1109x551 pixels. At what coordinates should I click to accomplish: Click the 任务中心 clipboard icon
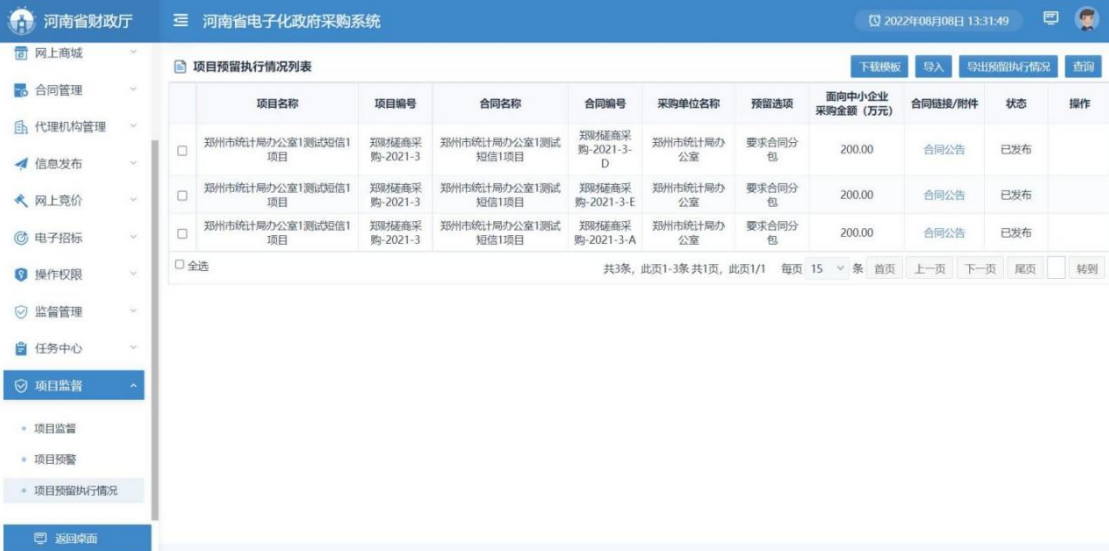[x=20, y=349]
